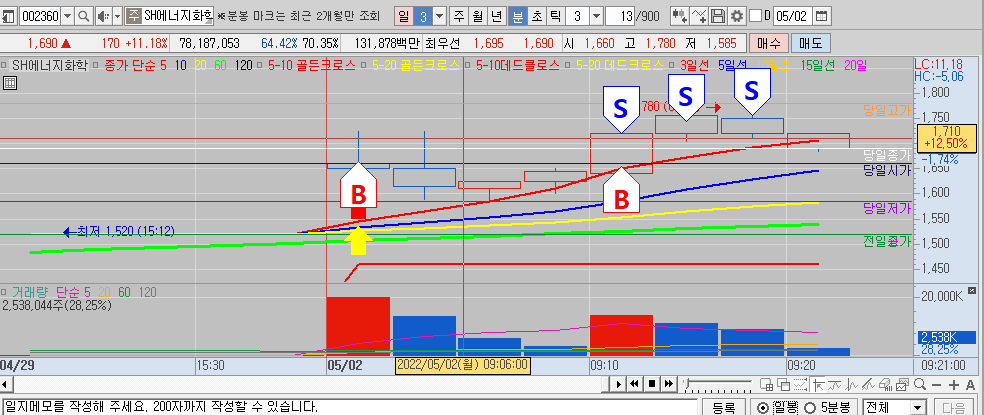Click the plus zoom in icon
984x415 pixels.
[x=954, y=385]
